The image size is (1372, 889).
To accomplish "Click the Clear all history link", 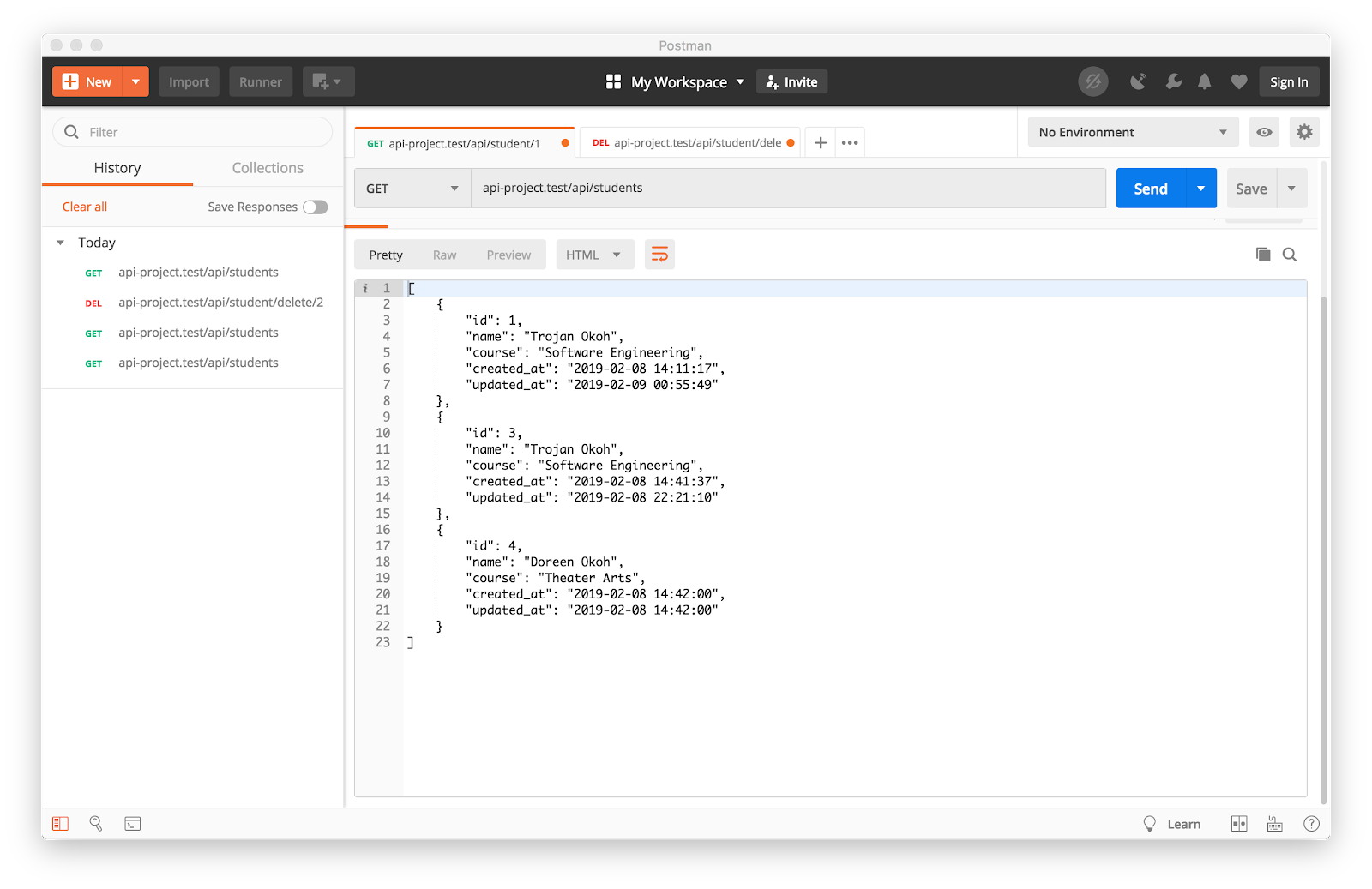I will click(x=85, y=207).
